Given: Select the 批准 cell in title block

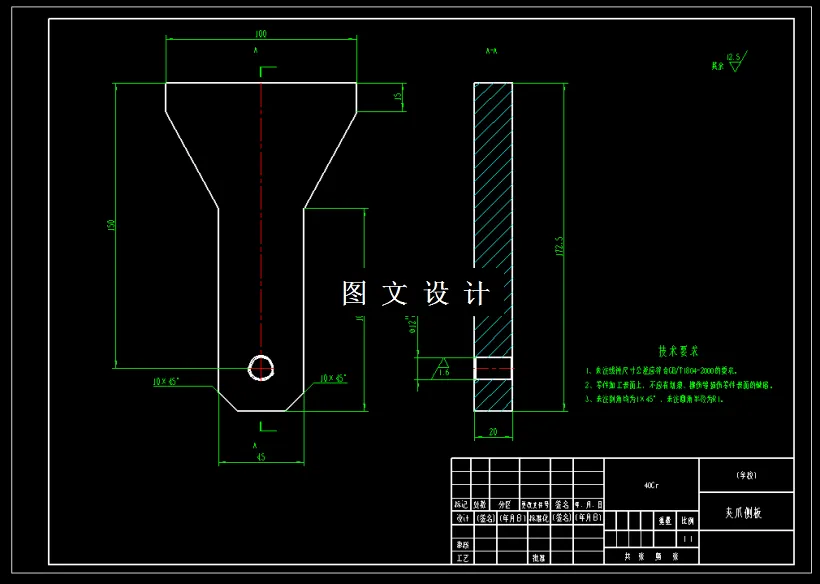Looking at the screenshot, I should (539, 558).
